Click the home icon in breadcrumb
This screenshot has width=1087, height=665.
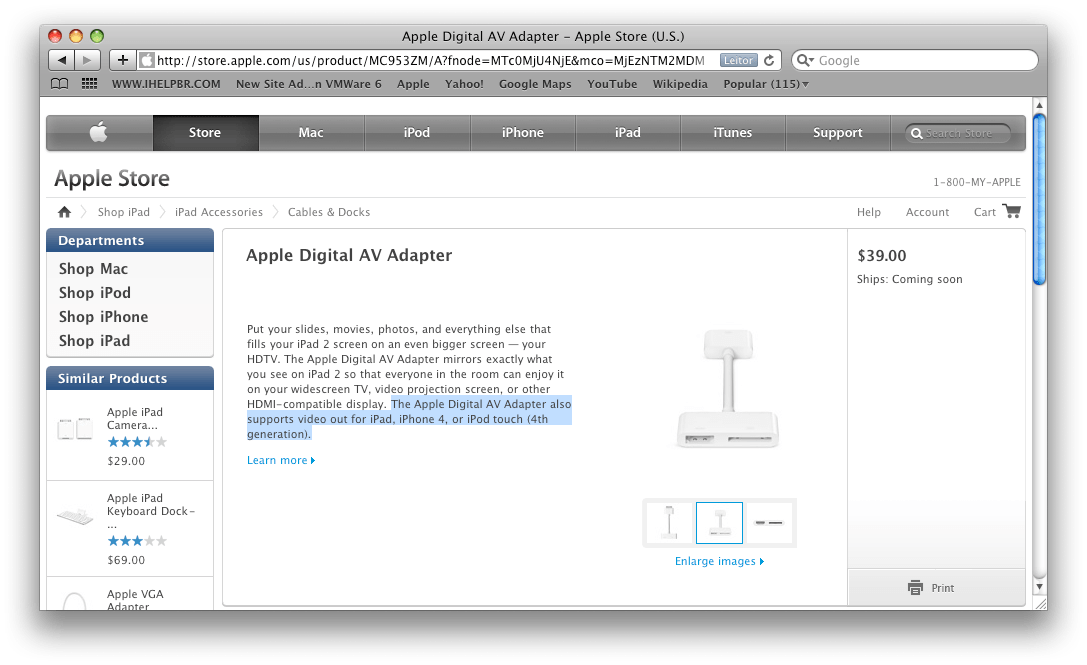64,212
